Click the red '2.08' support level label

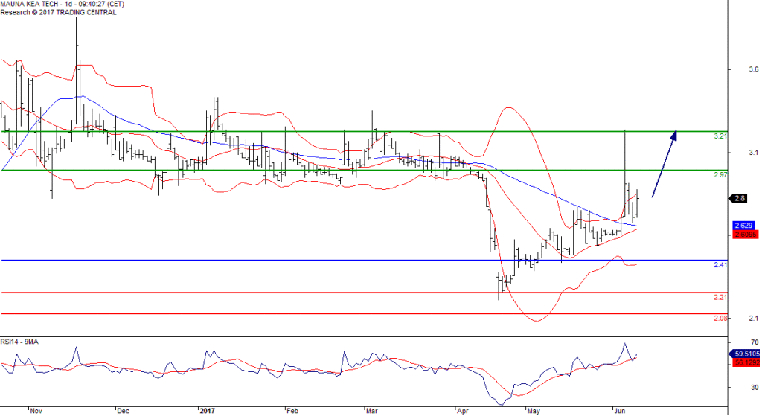(x=721, y=319)
